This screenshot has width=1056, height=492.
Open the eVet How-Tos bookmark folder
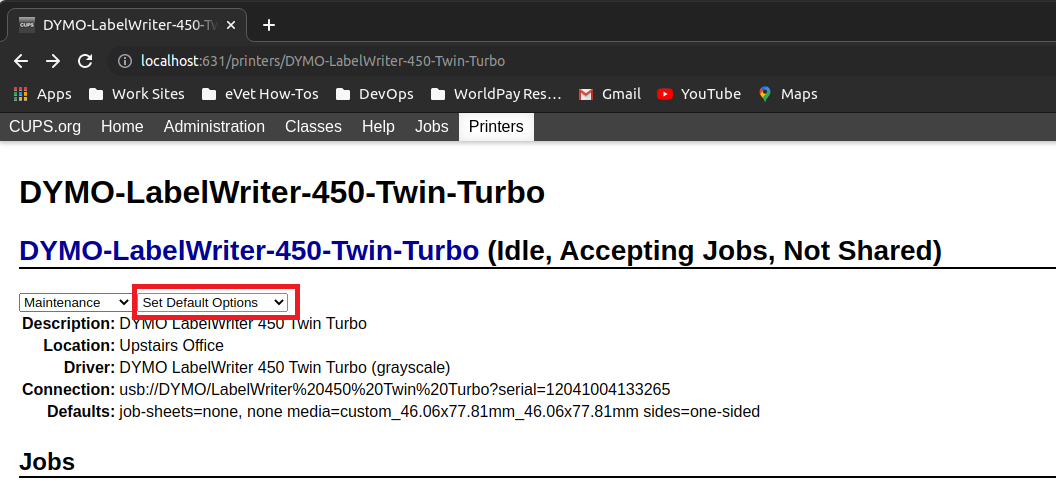pyautogui.click(x=260, y=94)
